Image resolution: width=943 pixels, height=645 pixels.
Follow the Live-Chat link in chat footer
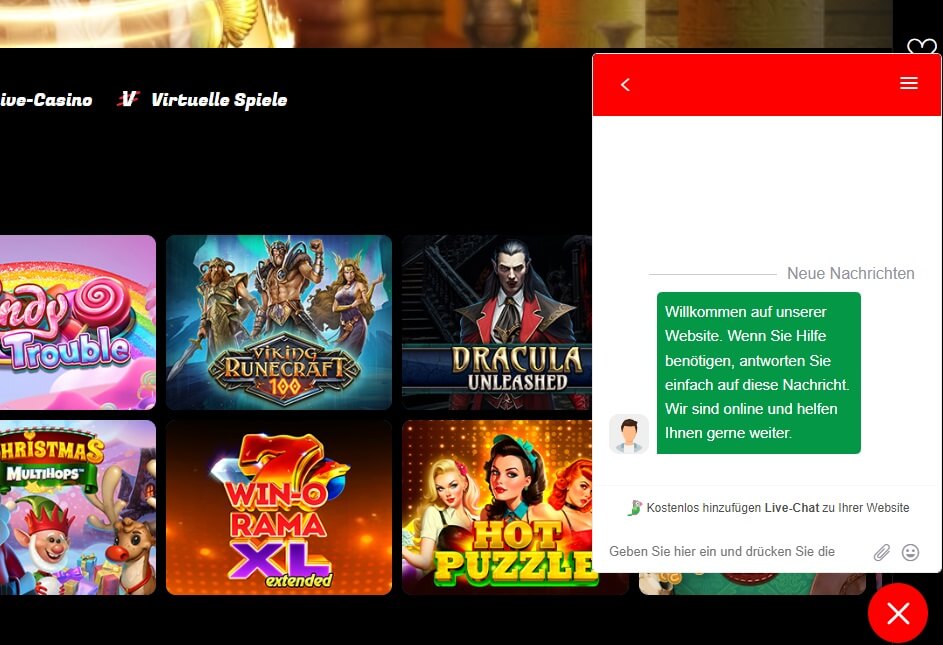791,508
